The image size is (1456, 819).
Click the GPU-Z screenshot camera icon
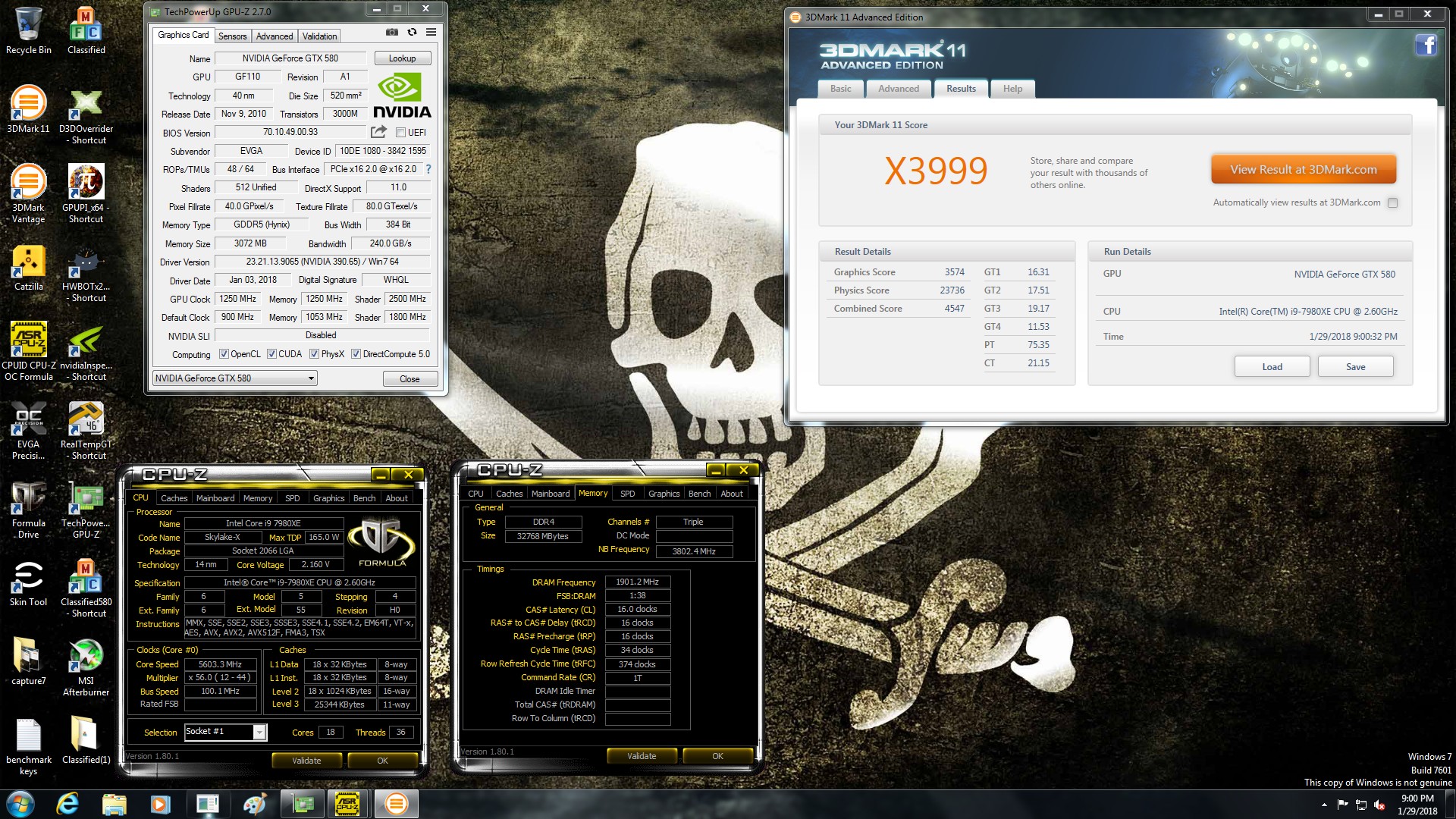coord(391,32)
